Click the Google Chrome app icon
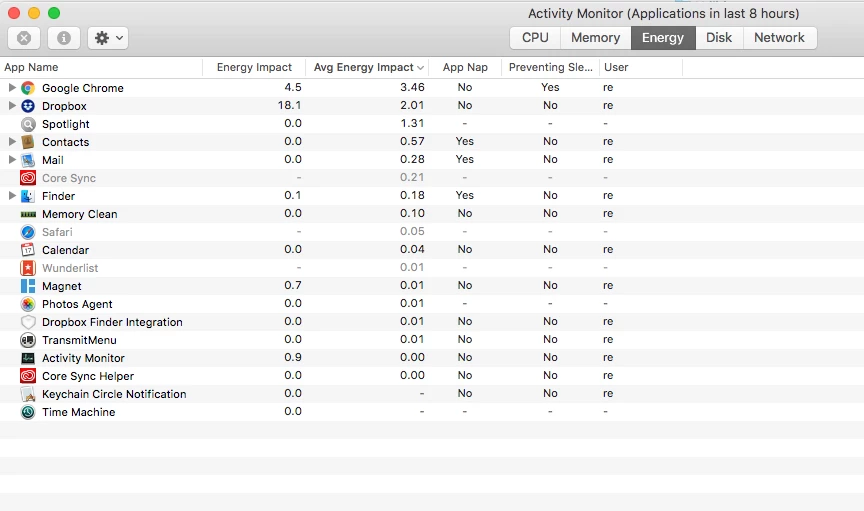The height and width of the screenshot is (511, 864). (x=28, y=88)
